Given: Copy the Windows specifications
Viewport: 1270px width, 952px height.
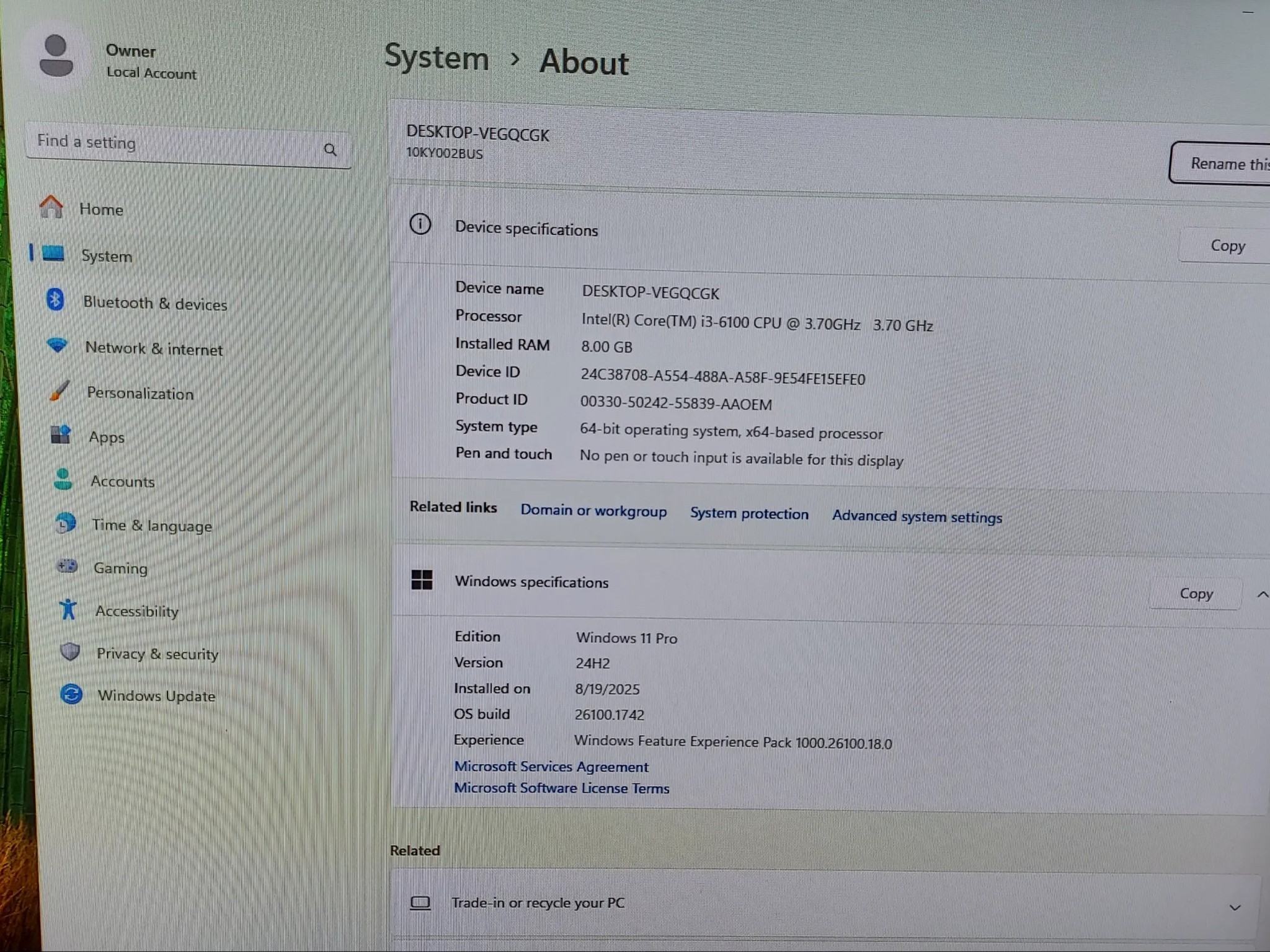Looking at the screenshot, I should pyautogui.click(x=1196, y=594).
